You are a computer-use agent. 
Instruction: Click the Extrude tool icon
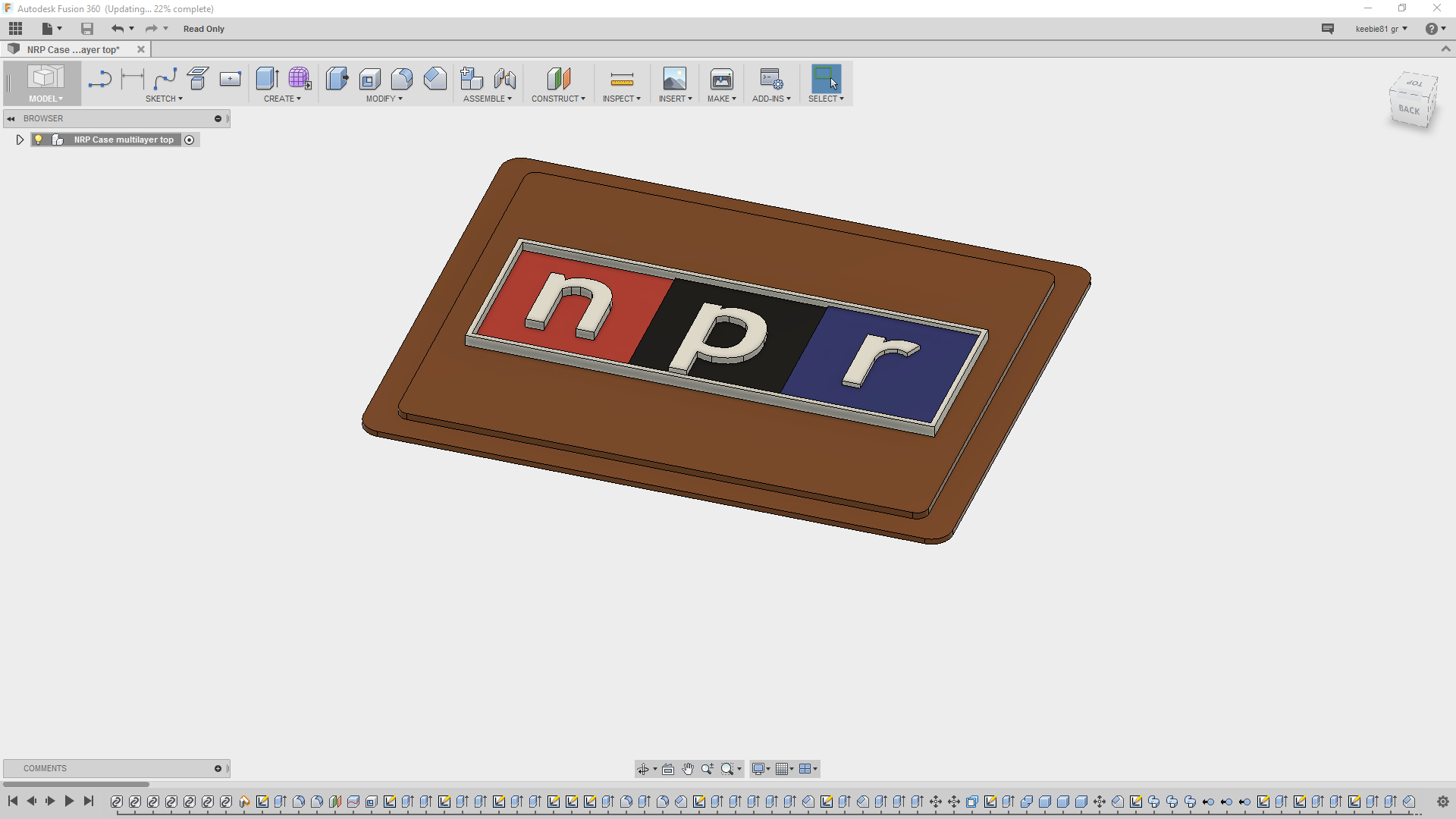[x=267, y=78]
